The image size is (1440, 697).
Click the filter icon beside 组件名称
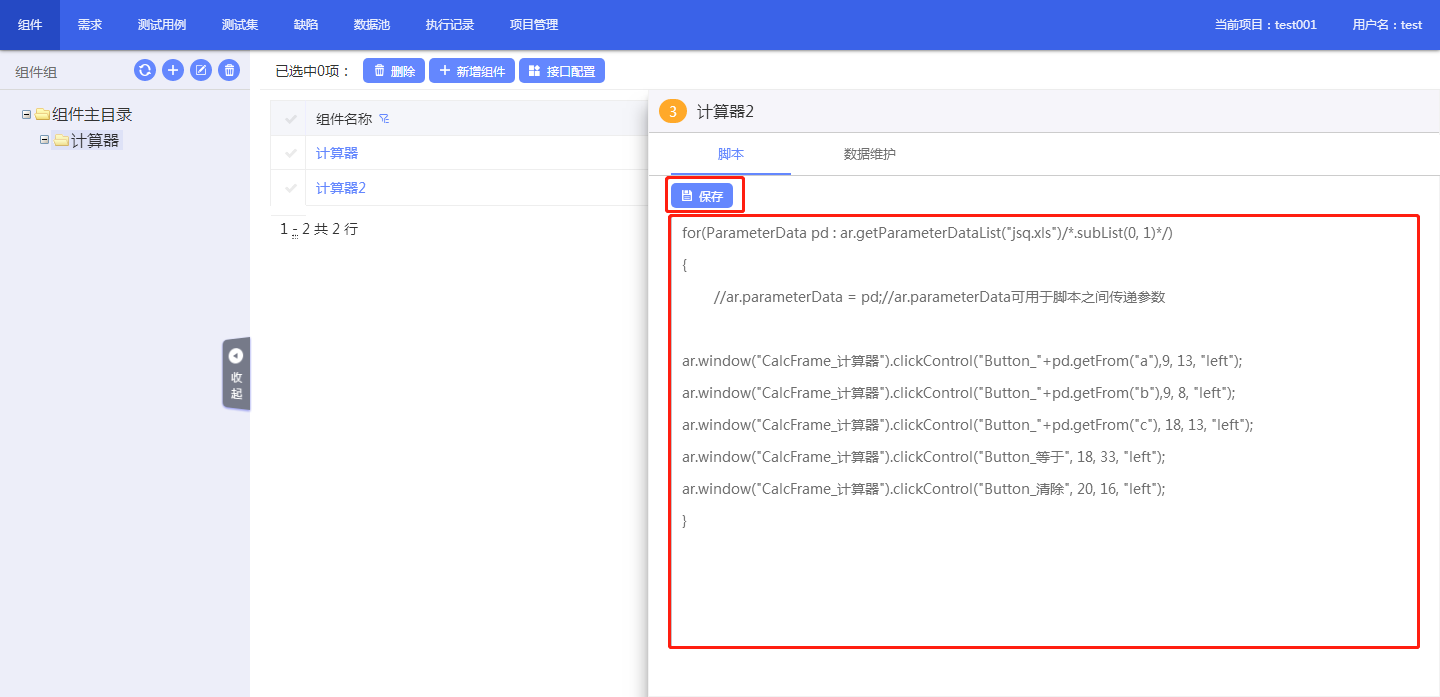[384, 119]
